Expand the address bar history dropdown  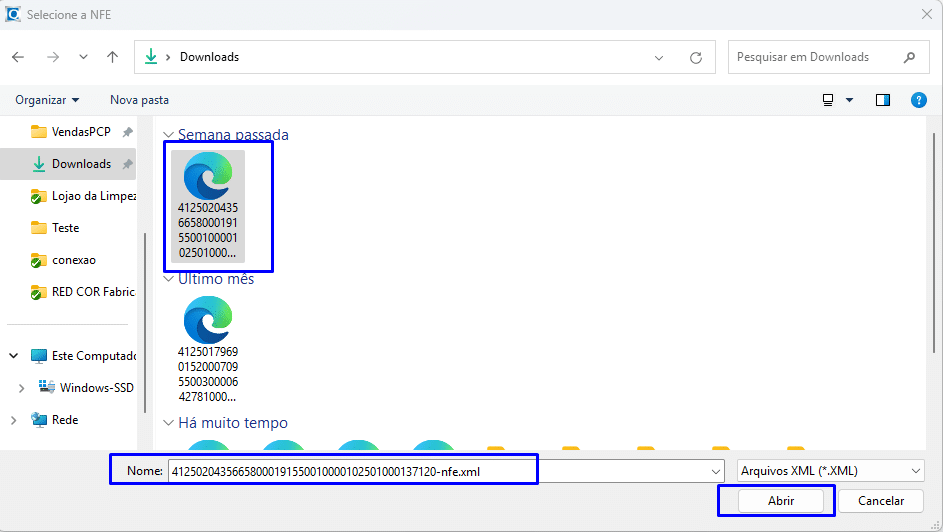(x=659, y=57)
